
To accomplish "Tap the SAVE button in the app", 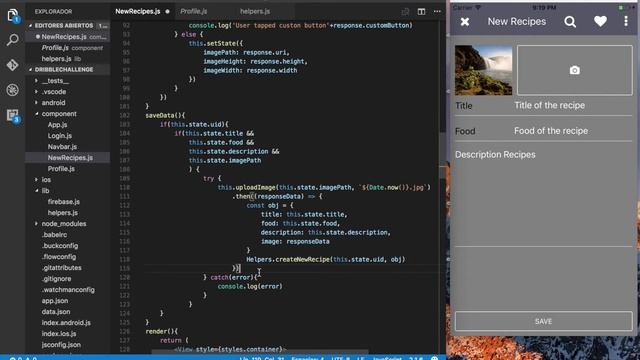I will coord(544,322).
